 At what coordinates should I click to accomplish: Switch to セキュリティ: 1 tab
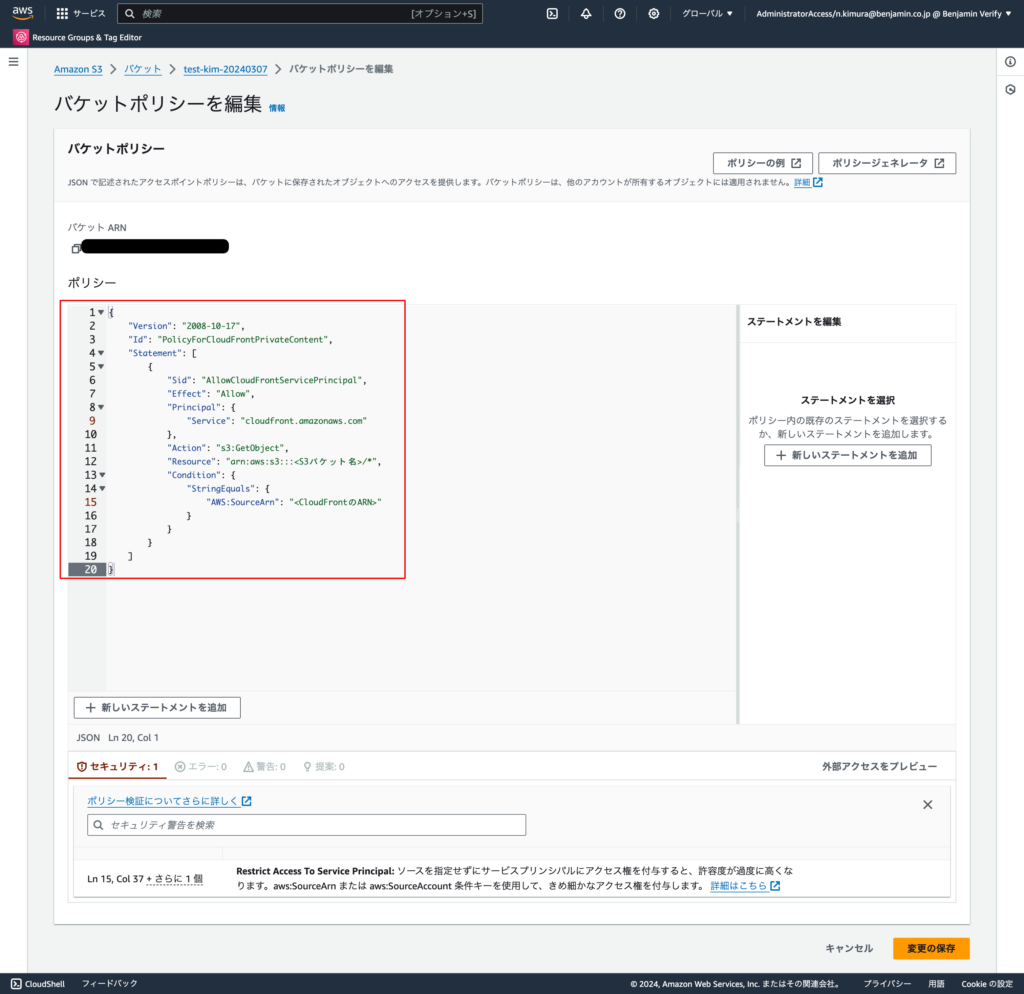(118, 767)
